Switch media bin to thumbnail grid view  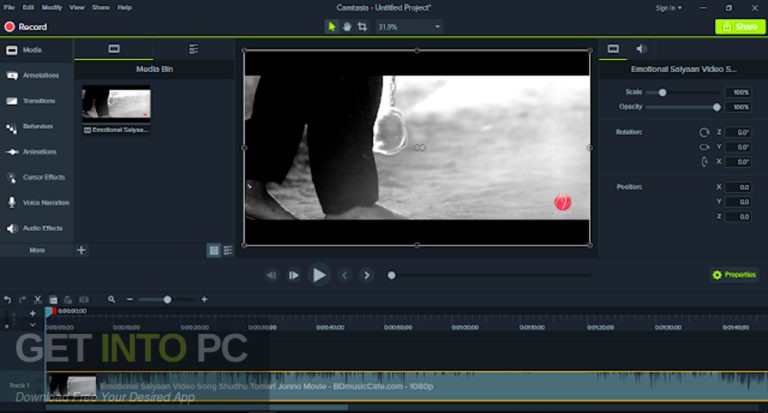(x=214, y=250)
